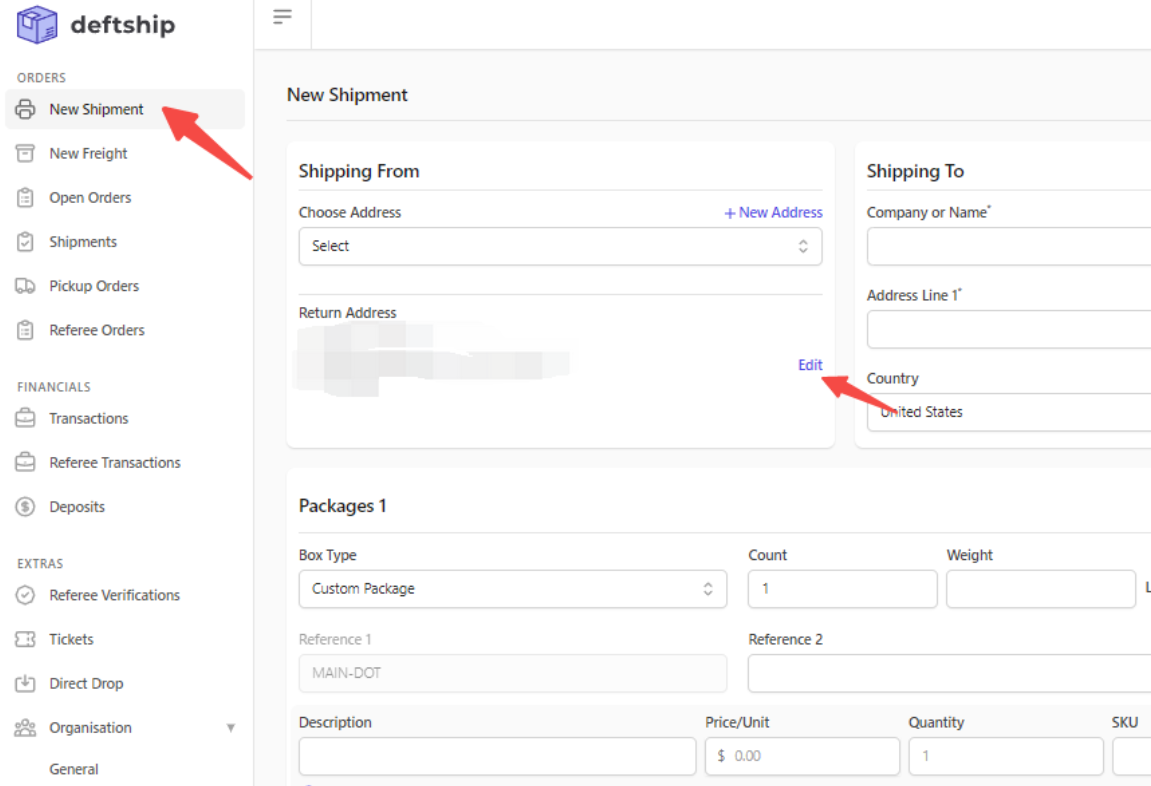1151x786 pixels.
Task: Add a new address via the New Address link
Action: click(x=772, y=212)
